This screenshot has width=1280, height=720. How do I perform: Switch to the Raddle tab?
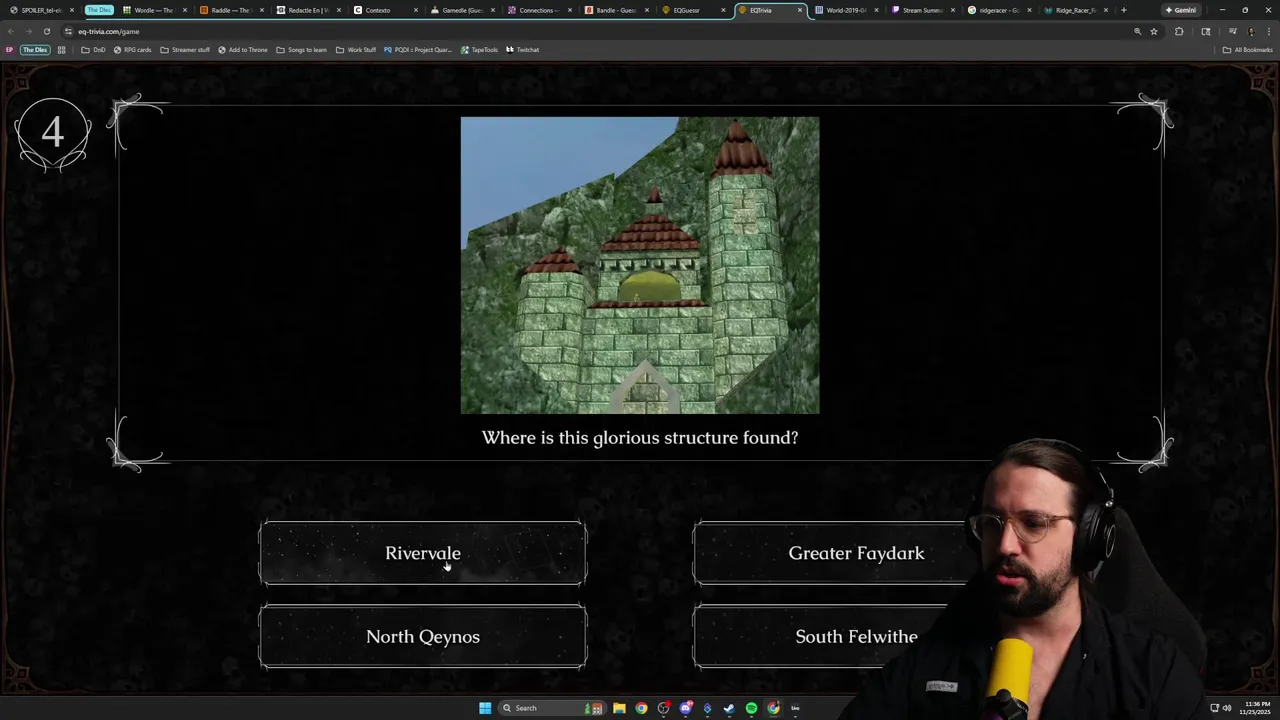pos(229,10)
